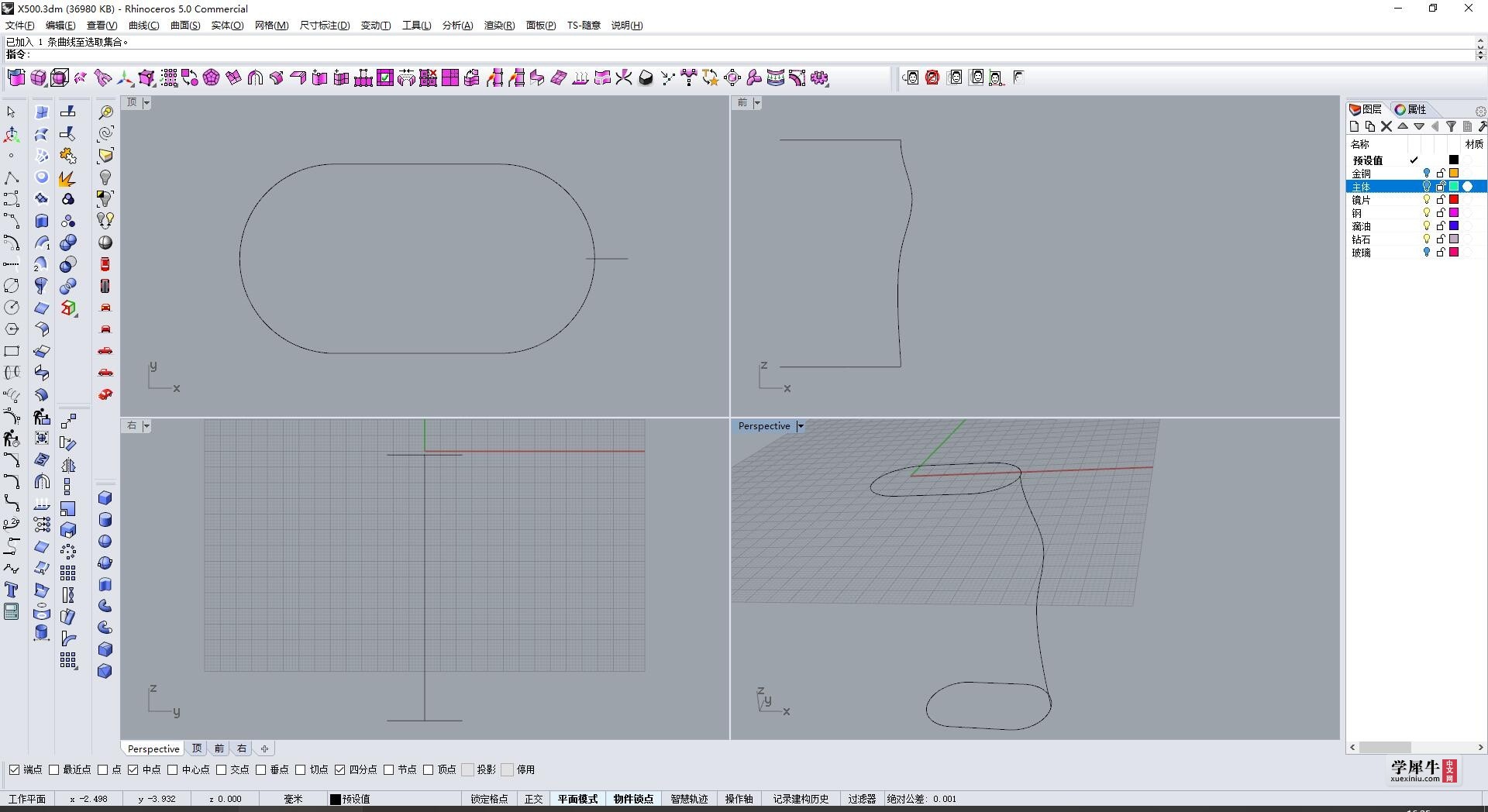This screenshot has height=812, width=1488.
Task: Select the sphere solid tool
Action: click(105, 542)
